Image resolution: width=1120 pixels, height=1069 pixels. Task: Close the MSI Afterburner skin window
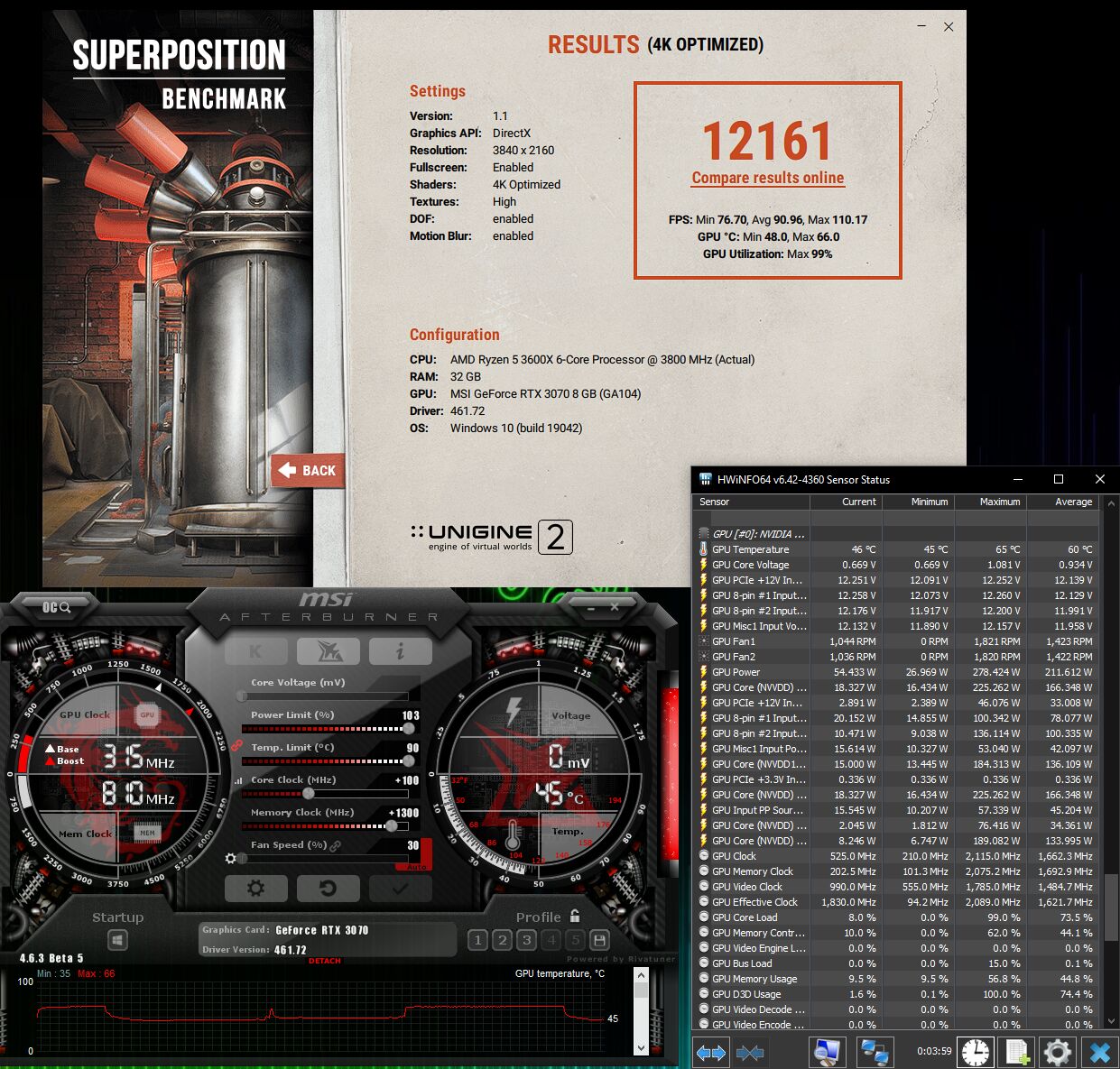[x=615, y=607]
